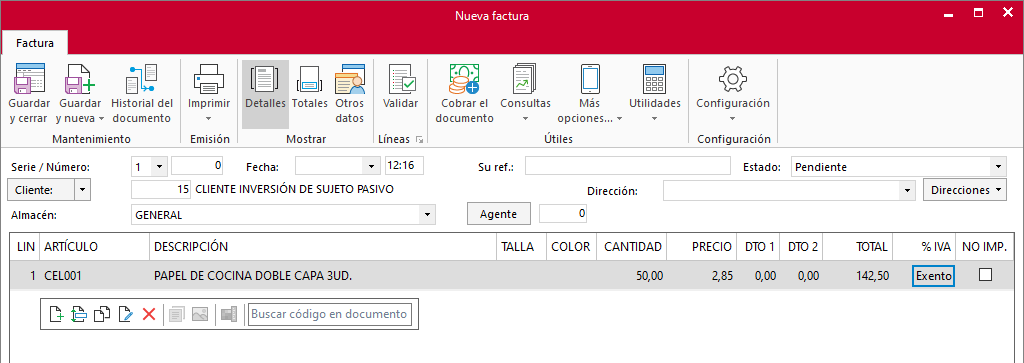Click the Exento % IVA cell

click(933, 276)
